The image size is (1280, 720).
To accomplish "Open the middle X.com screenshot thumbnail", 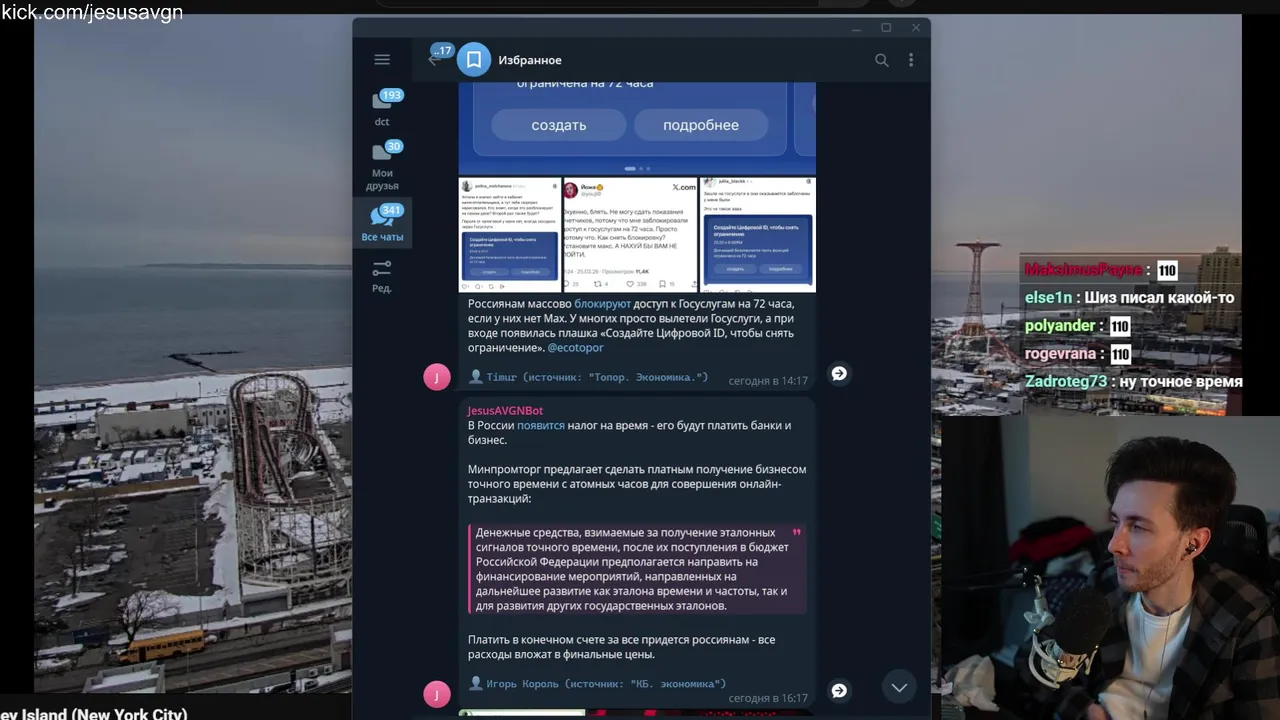I will pos(630,235).
